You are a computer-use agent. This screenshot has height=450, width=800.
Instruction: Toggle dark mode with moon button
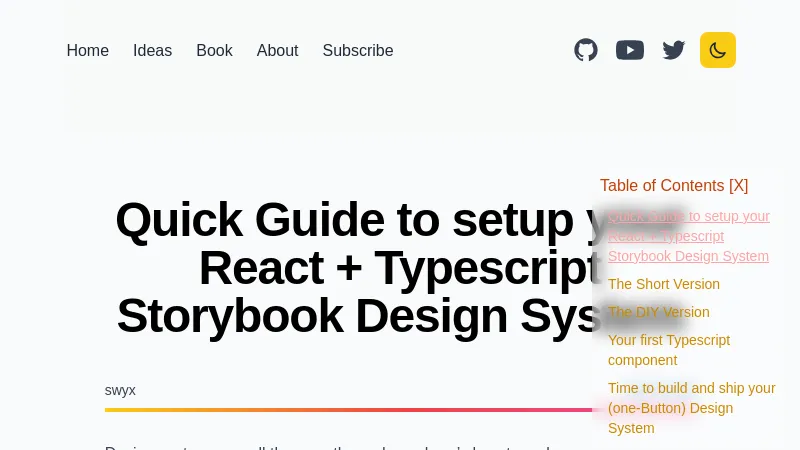pyautogui.click(x=718, y=50)
